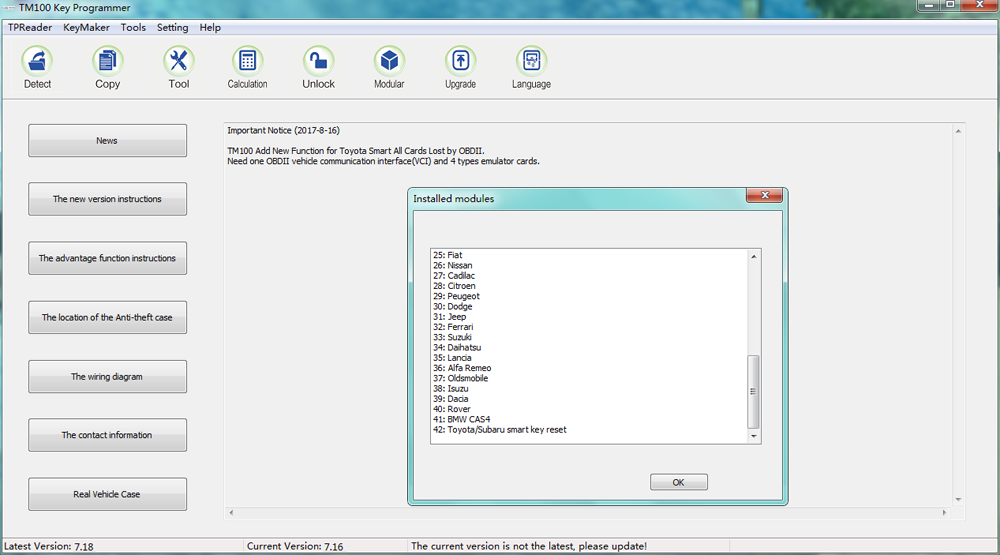
Task: Minimize the TM100 Key Programmer window
Action: tap(929, 5)
